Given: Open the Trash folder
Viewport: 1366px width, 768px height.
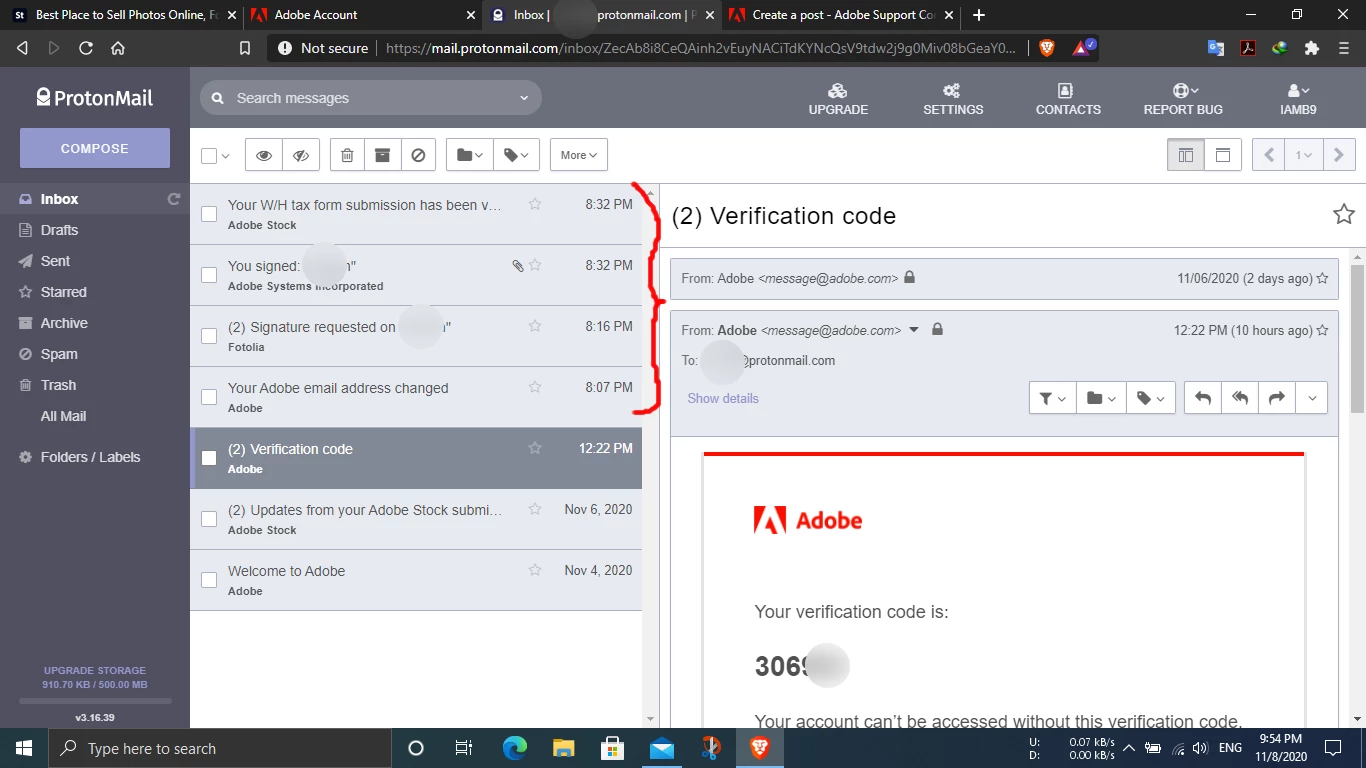Looking at the screenshot, I should click(58, 385).
